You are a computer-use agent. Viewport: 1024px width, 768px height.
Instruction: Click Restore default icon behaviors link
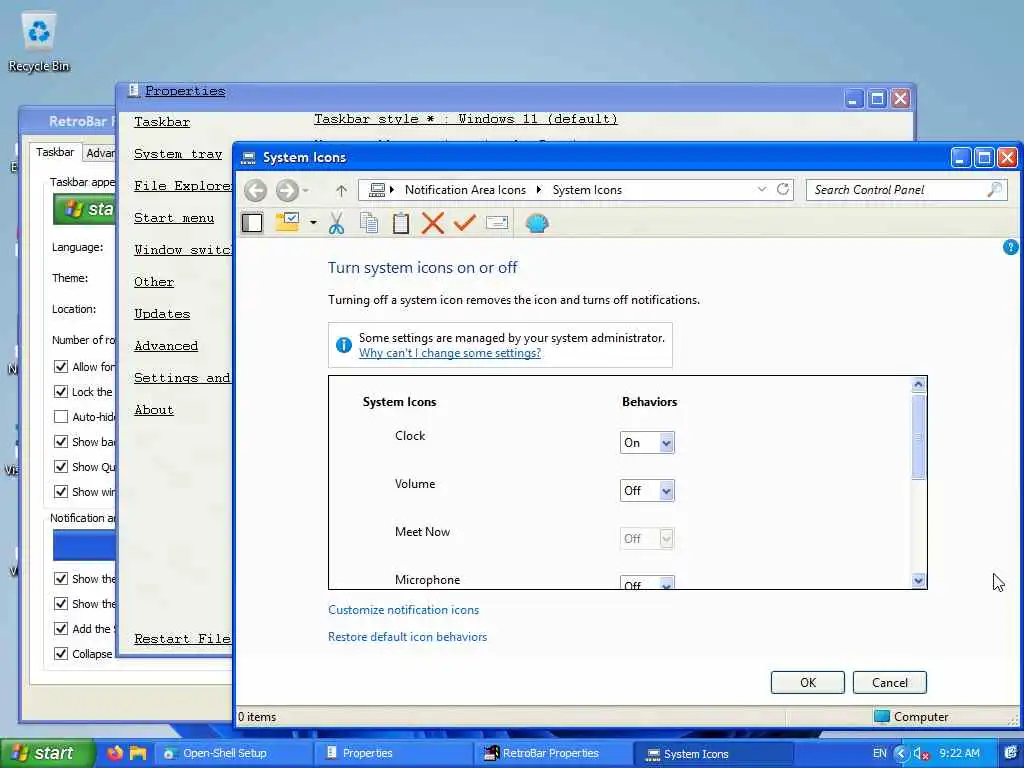tap(408, 637)
